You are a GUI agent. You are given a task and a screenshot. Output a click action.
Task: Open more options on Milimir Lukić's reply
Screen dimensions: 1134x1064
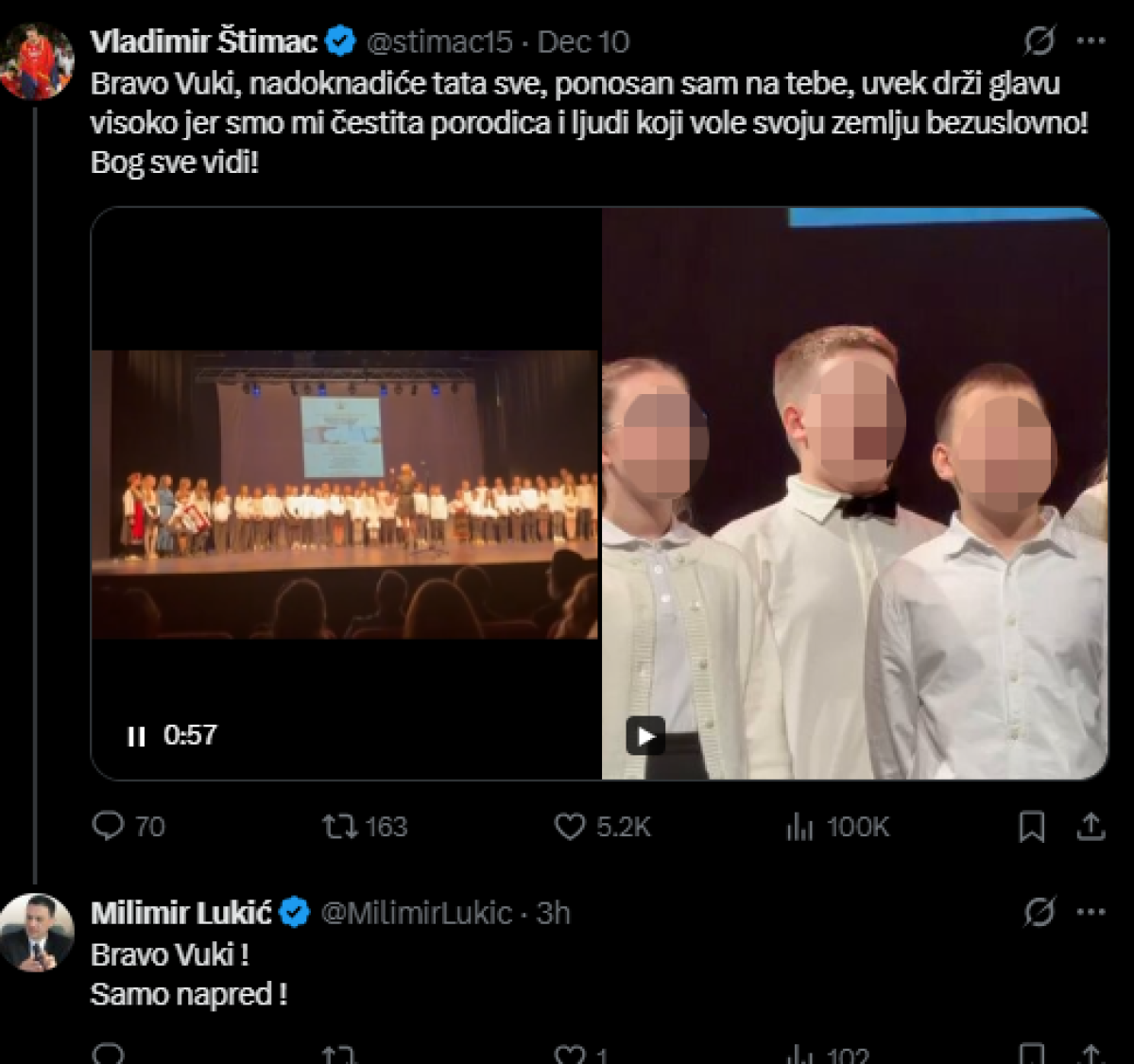1091,913
